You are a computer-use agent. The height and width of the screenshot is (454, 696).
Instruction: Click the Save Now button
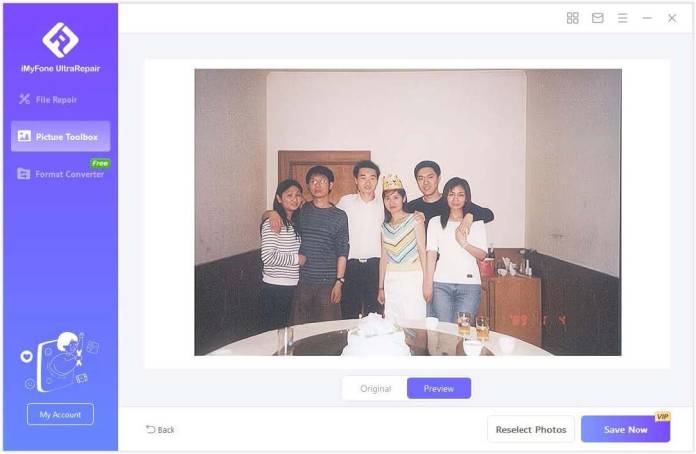[625, 429]
